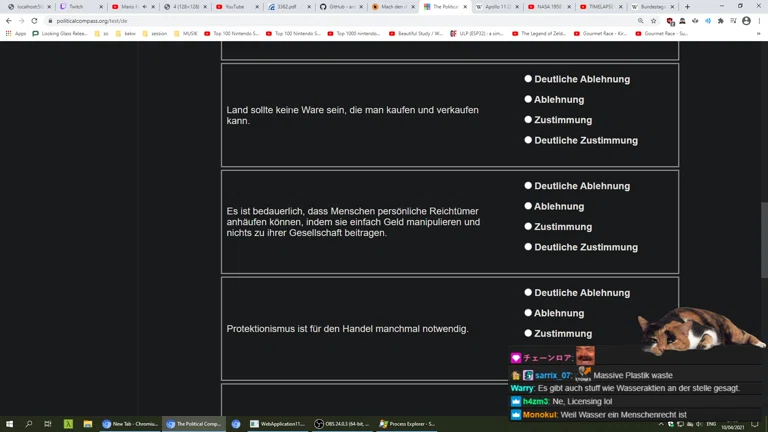Image resolution: width=768 pixels, height=432 pixels.
Task: Switch to Process Explorer in taskbar
Action: (408, 424)
